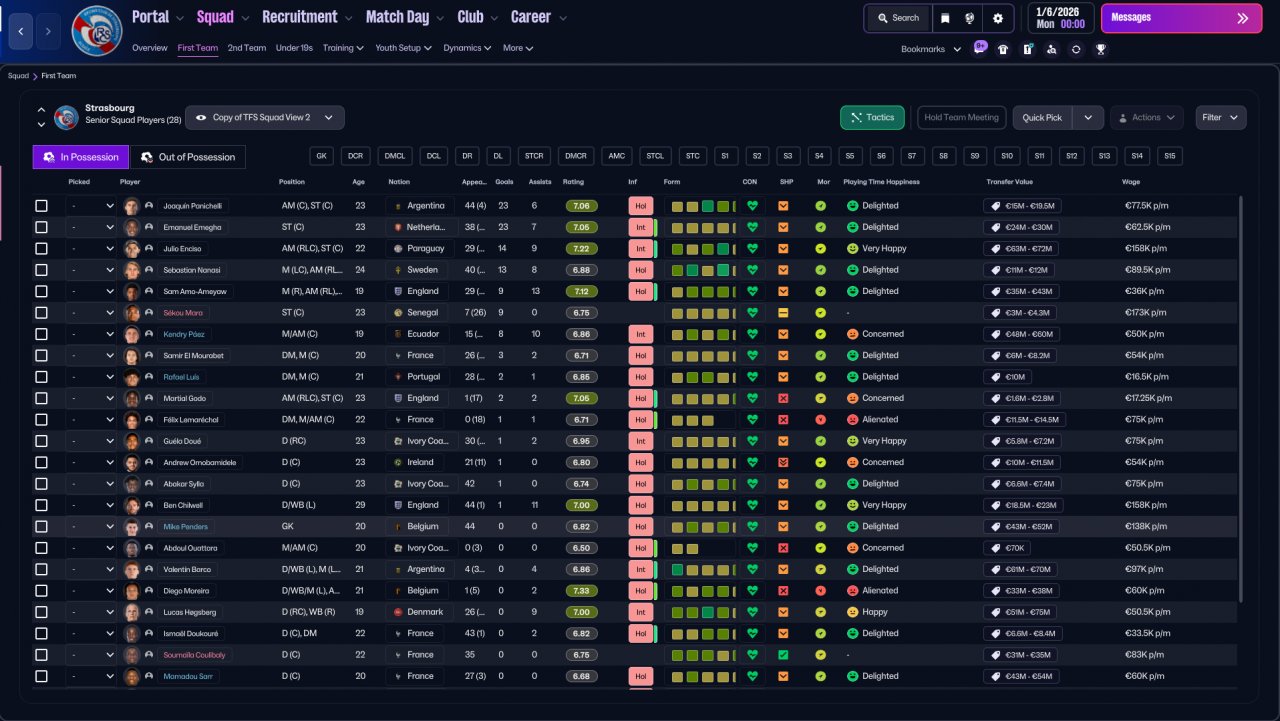Select the Out of Possession tab
The height and width of the screenshot is (721, 1280).
point(189,157)
